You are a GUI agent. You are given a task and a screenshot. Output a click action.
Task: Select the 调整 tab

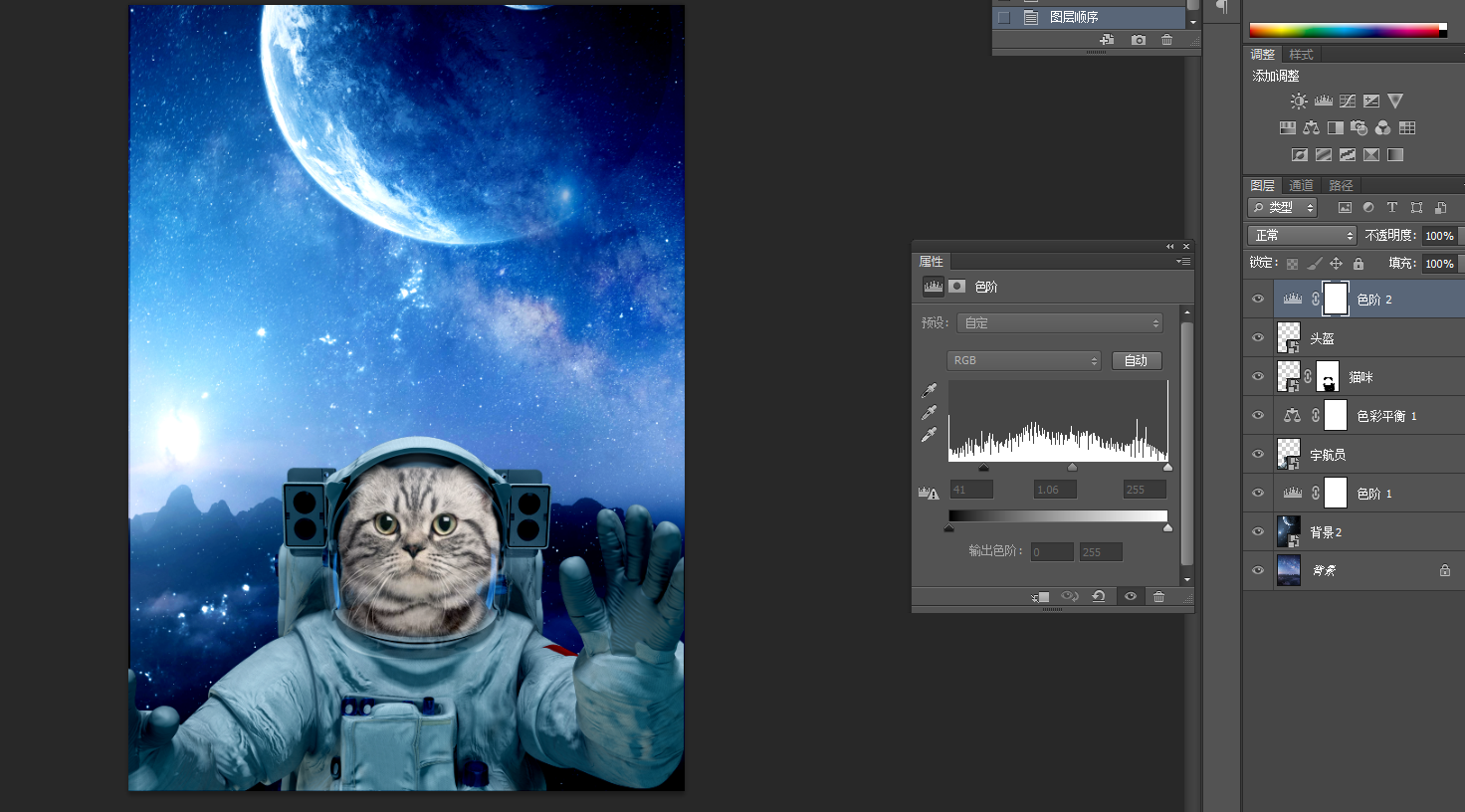click(1263, 55)
